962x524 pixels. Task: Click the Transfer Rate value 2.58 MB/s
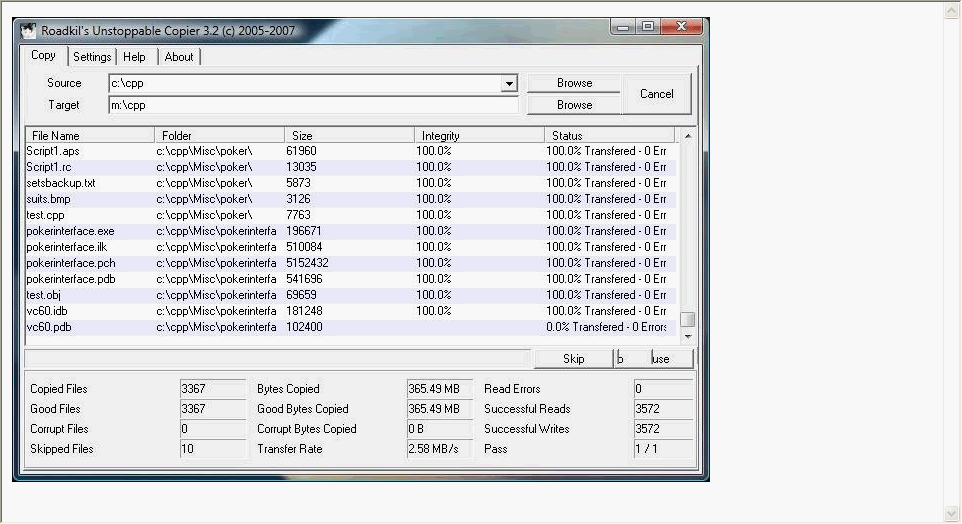(440, 449)
